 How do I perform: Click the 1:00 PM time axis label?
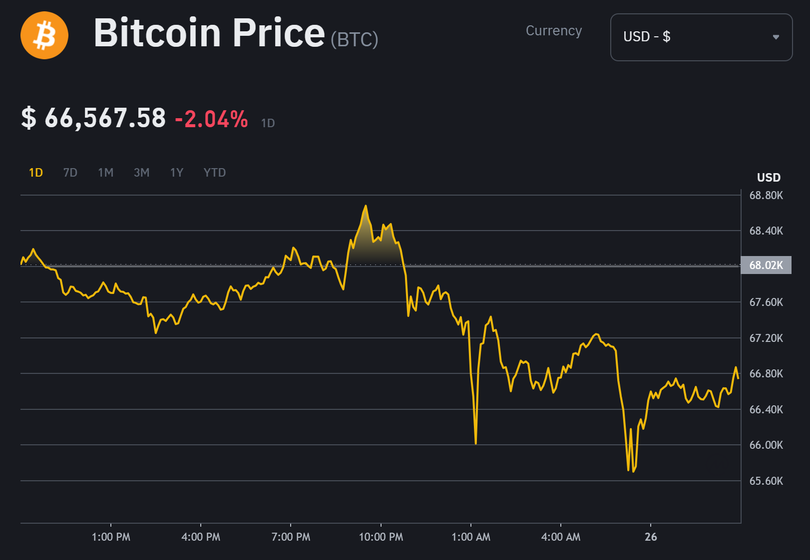point(110,537)
